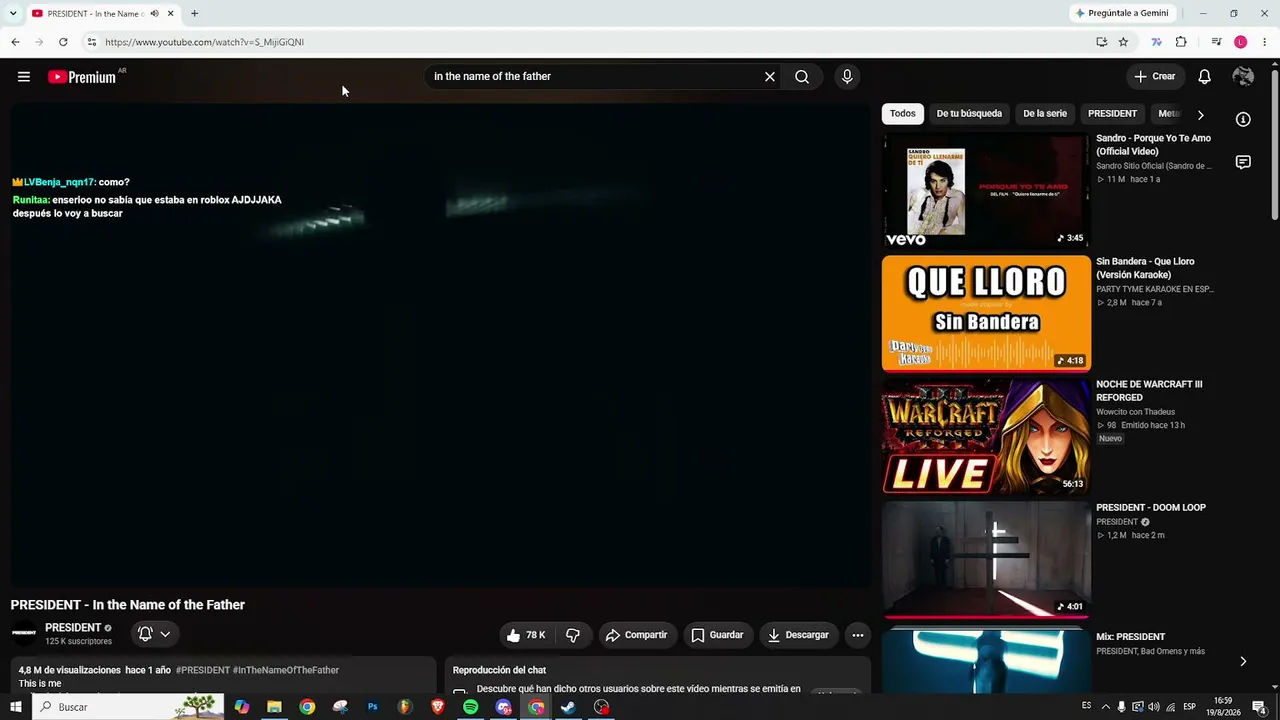The height and width of the screenshot is (720, 1280).
Task: Open Chrome three-dot menu
Action: (x=1264, y=42)
